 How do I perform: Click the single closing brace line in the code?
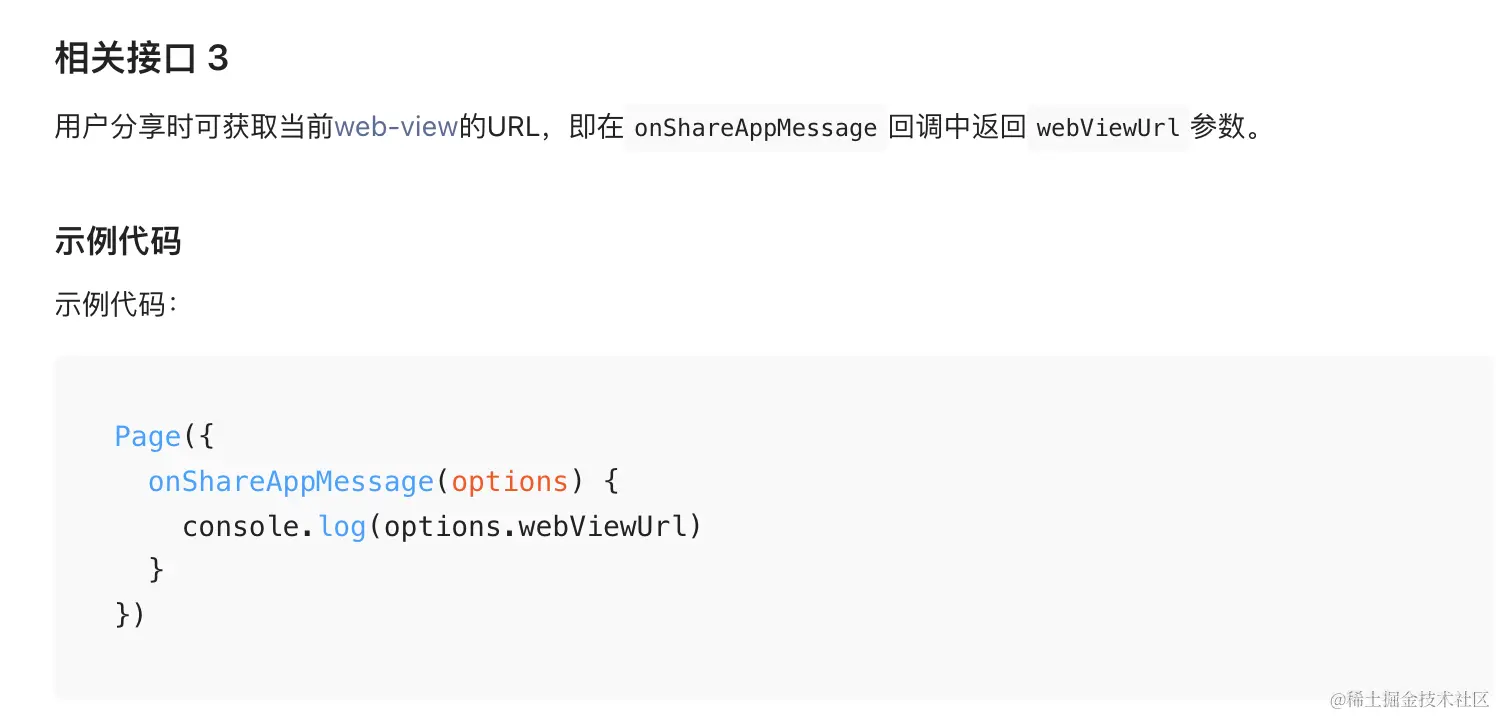pyautogui.click(x=156, y=570)
